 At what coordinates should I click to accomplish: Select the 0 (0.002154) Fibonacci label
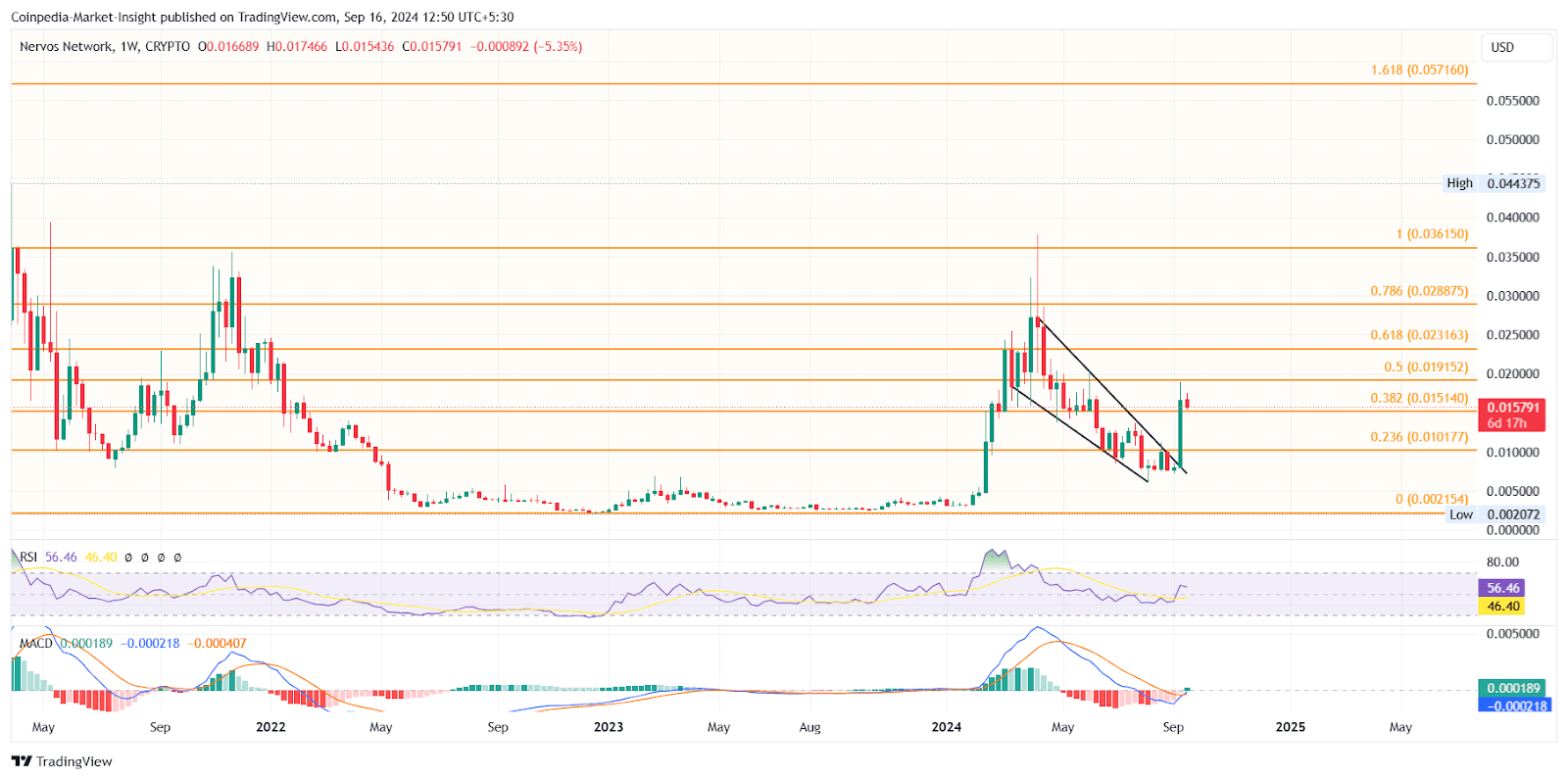[x=1432, y=499]
